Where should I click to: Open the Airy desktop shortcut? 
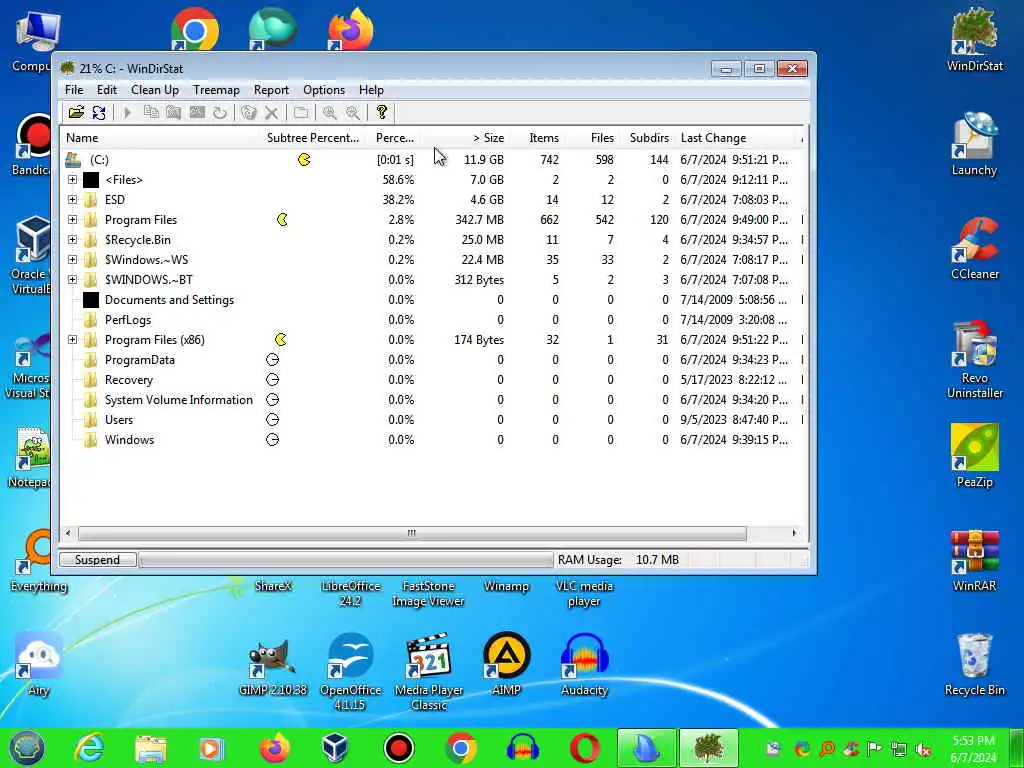click(x=39, y=664)
